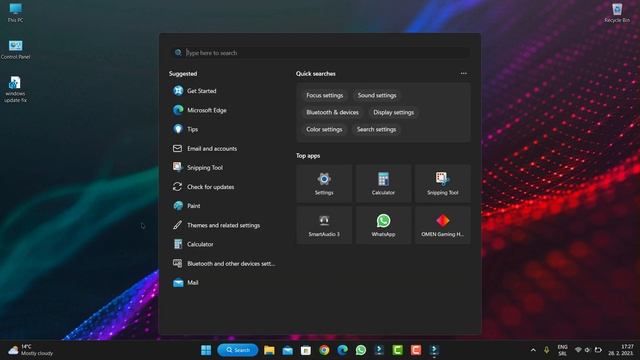Click the Display settings quick search
Viewport: 640px width, 360px height.
[393, 112]
